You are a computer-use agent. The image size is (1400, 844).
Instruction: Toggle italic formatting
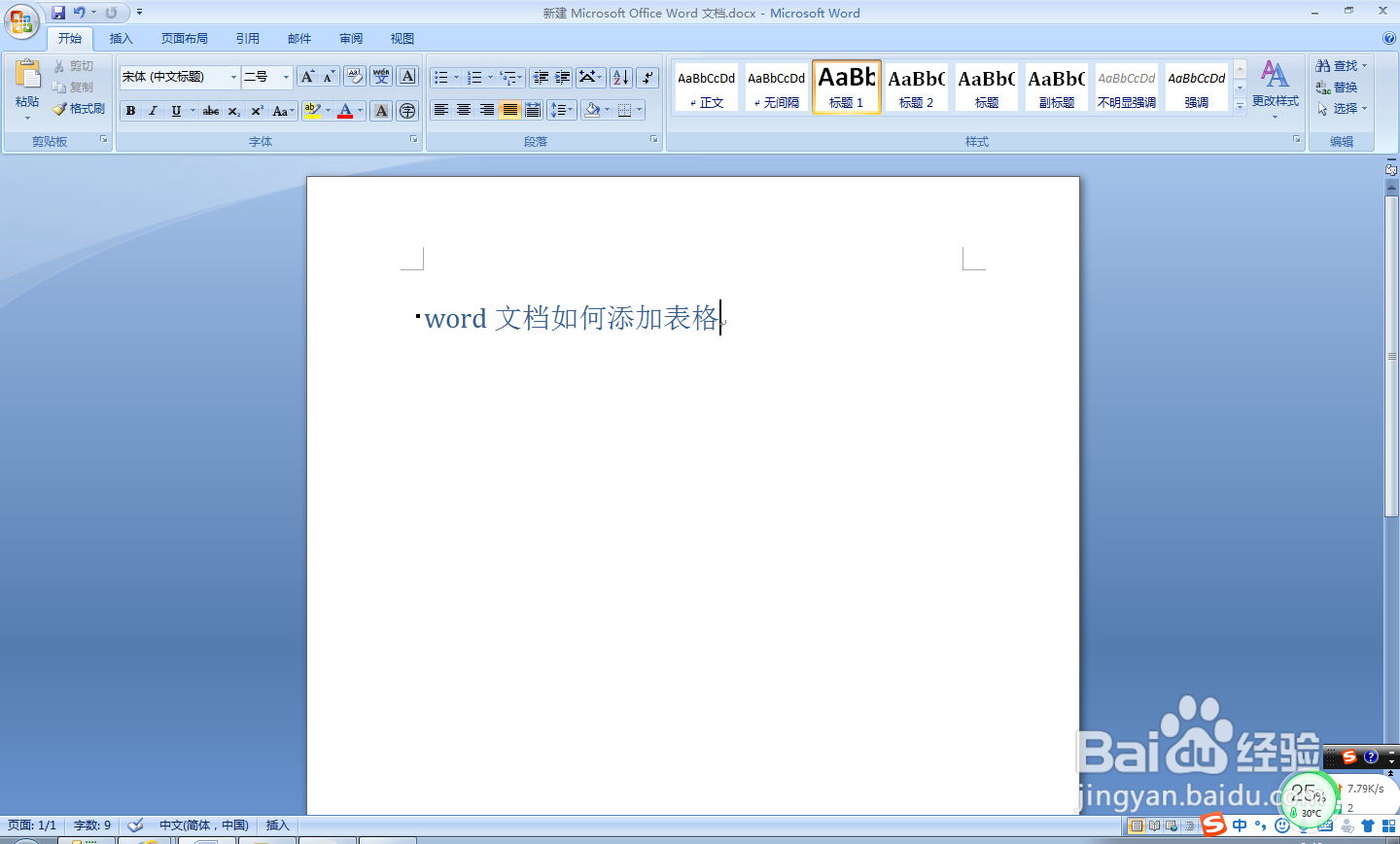pos(151,110)
